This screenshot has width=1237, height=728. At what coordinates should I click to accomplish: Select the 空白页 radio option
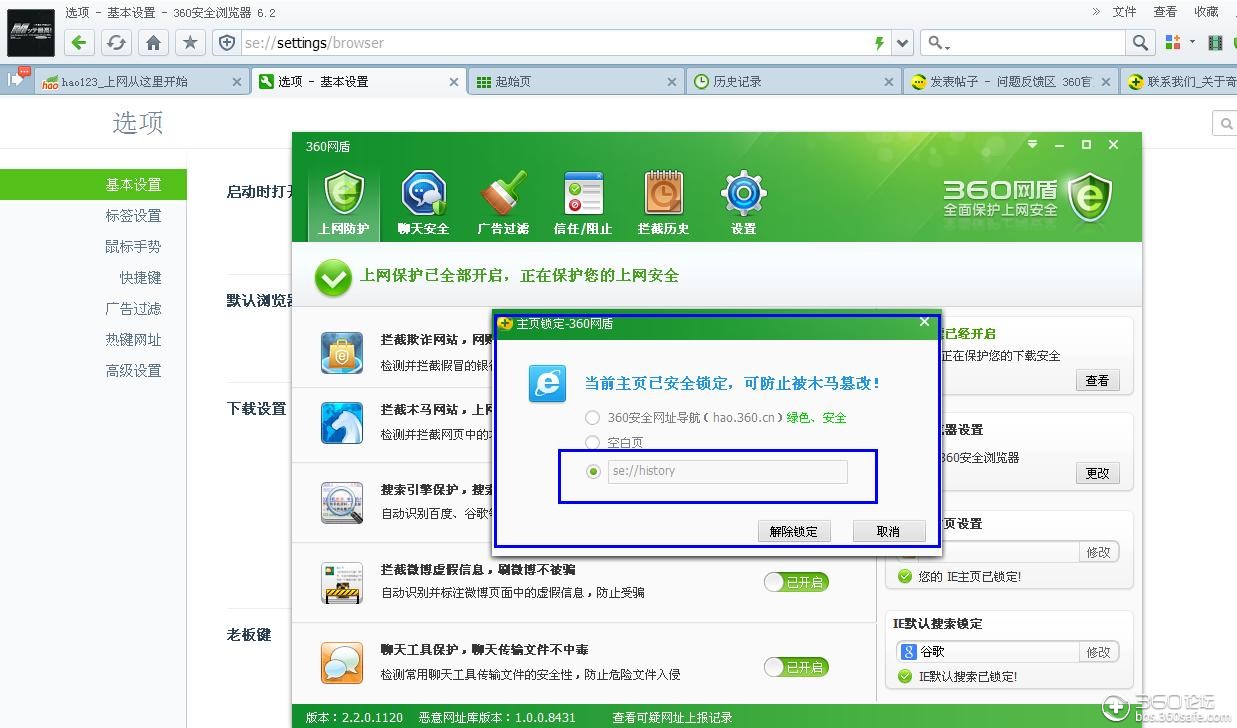(x=593, y=443)
